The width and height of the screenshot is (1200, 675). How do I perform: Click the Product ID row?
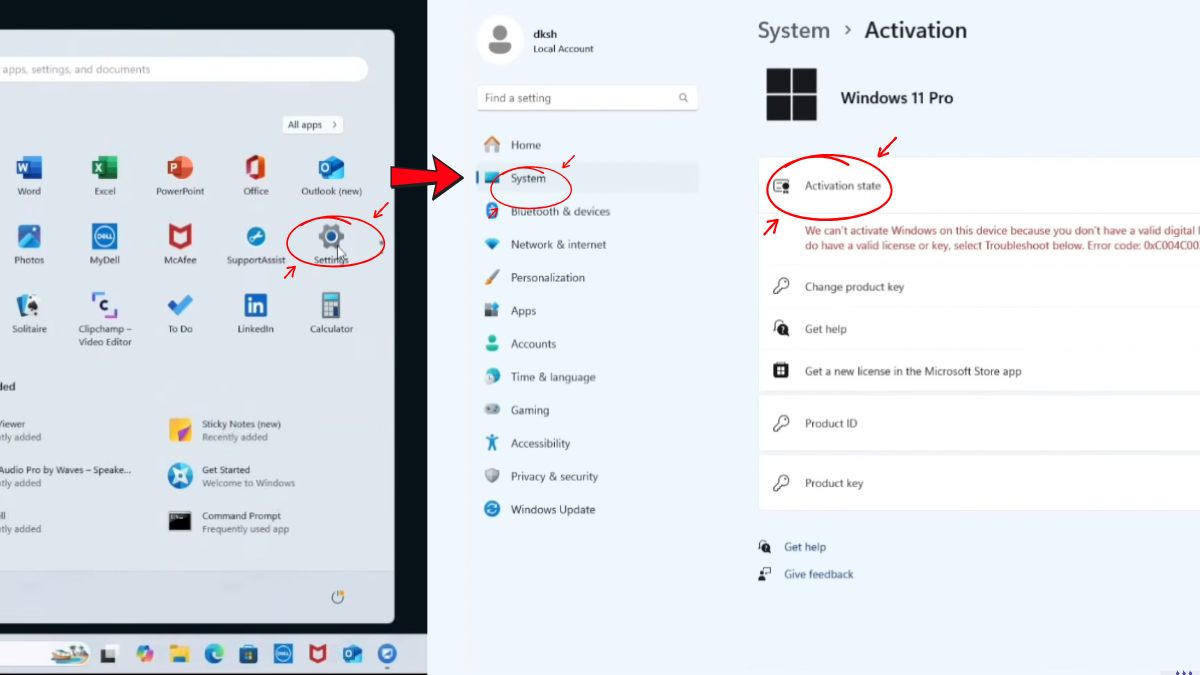pos(979,423)
